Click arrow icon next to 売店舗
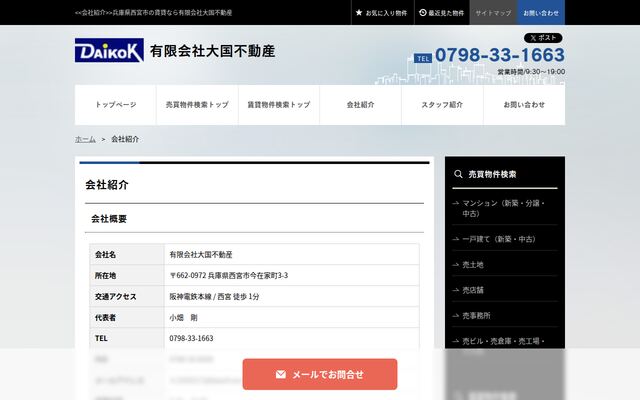 [456, 290]
